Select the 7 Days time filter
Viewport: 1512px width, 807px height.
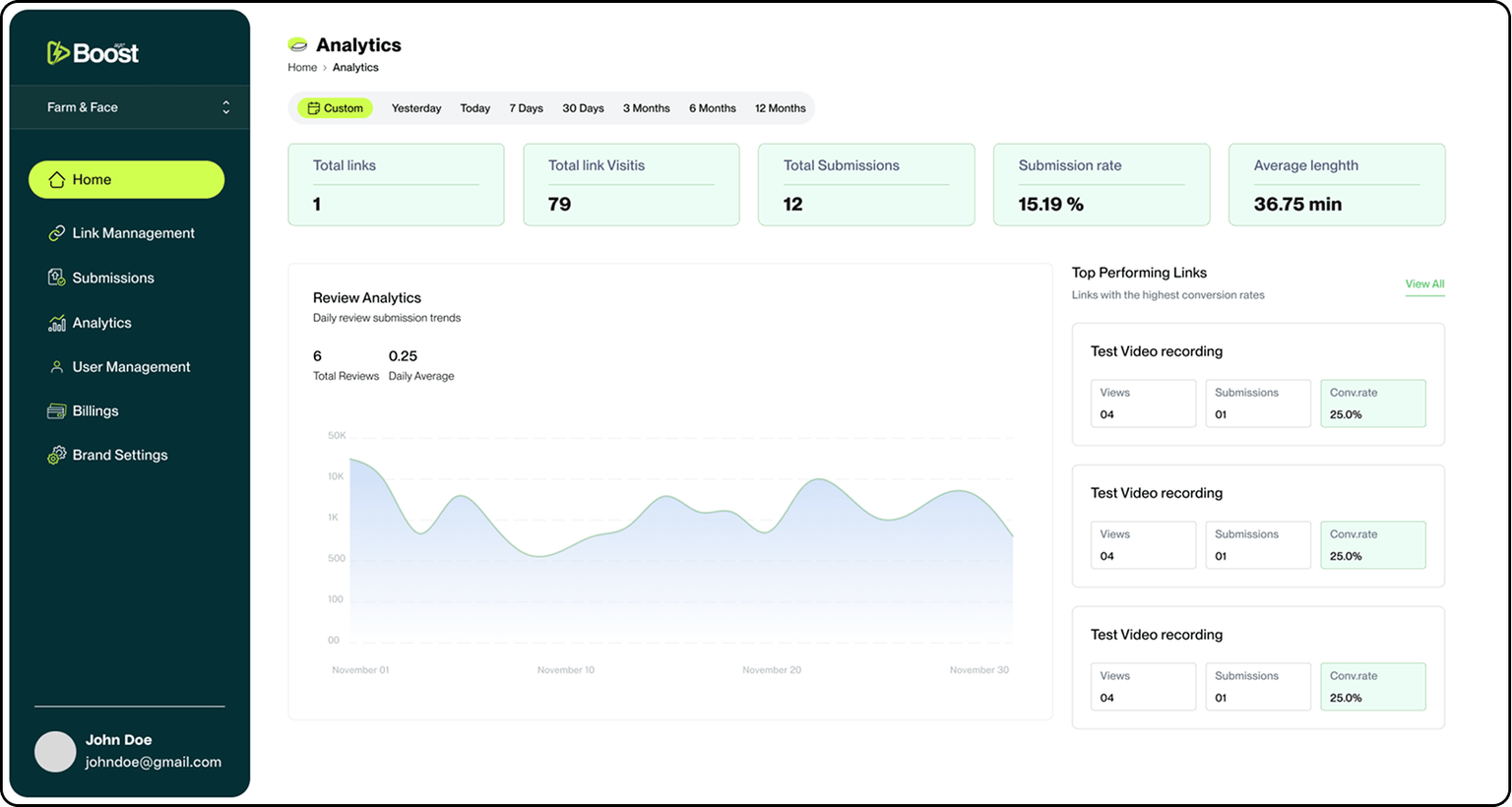(x=526, y=108)
